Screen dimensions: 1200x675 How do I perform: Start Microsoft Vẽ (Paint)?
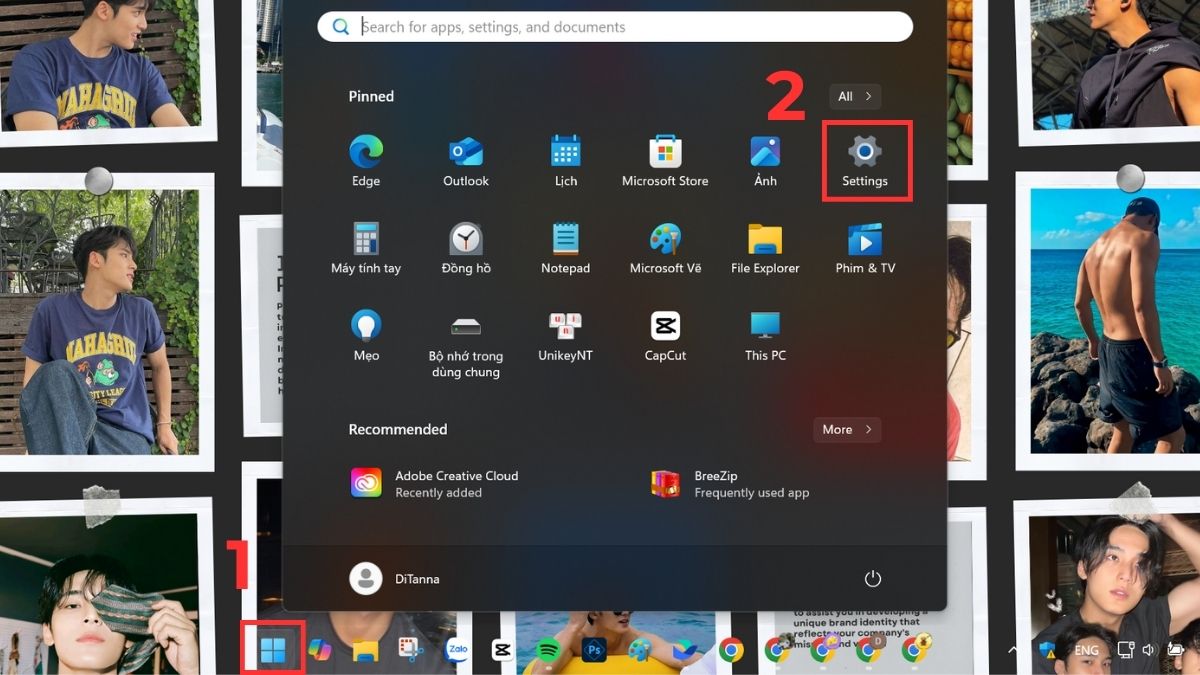665,243
